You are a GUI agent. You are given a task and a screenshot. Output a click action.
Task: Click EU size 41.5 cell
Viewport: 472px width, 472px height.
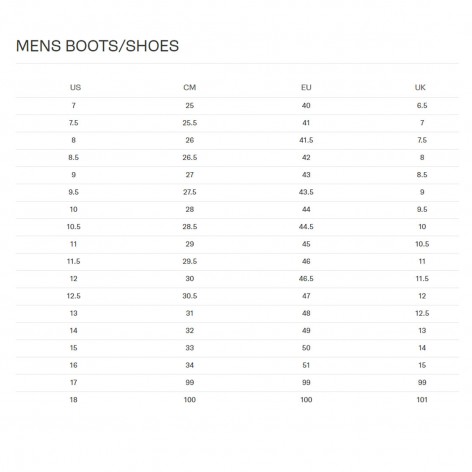click(x=306, y=140)
